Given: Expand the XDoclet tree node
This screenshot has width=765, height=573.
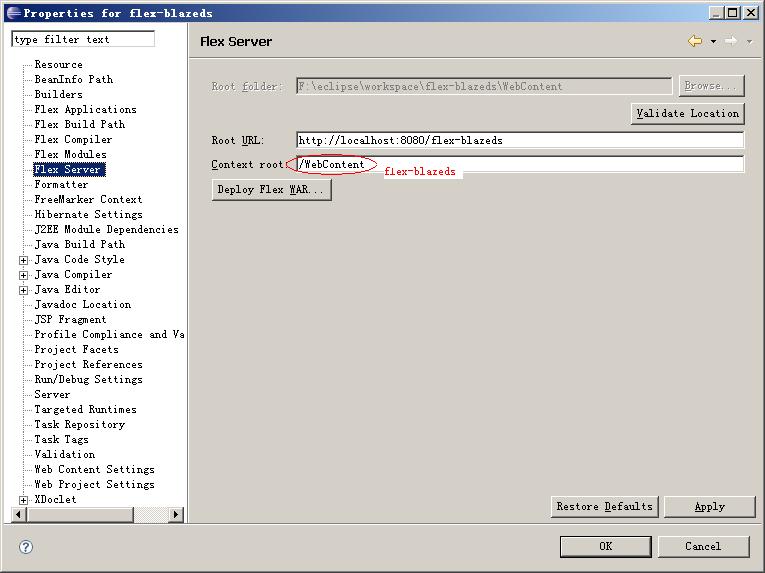Looking at the screenshot, I should [23, 500].
